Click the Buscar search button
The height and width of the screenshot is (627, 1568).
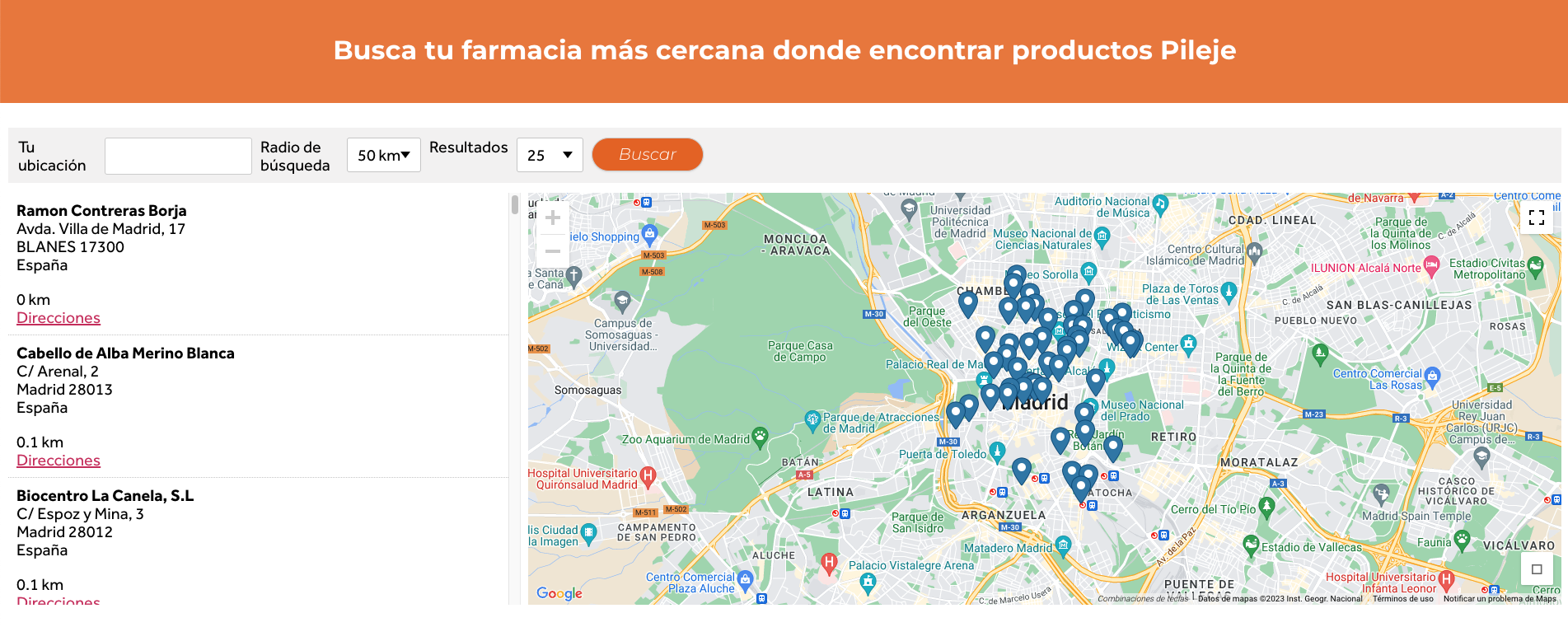coord(647,154)
